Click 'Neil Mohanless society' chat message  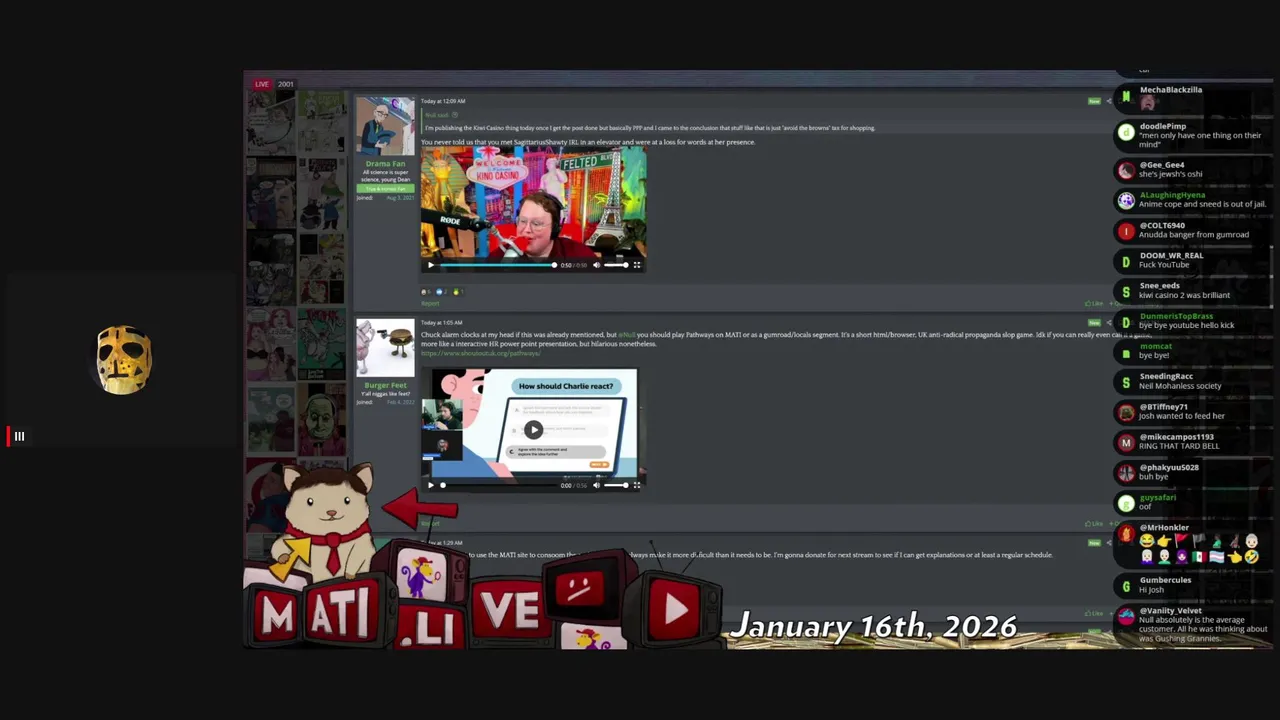(x=1181, y=386)
